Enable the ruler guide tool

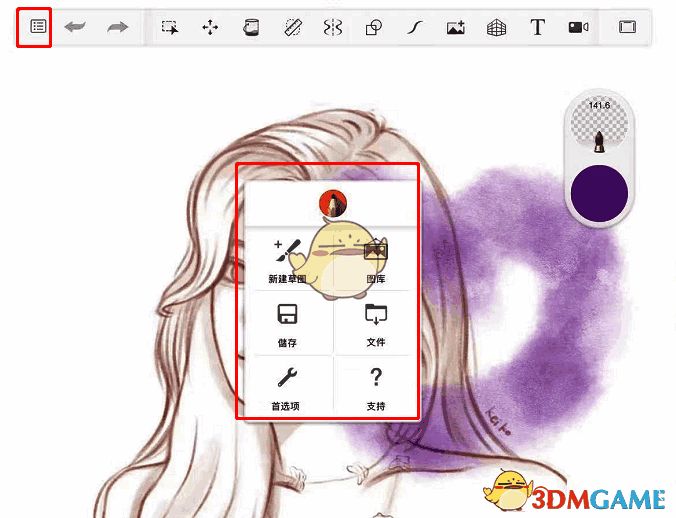pyautogui.click(x=293, y=27)
